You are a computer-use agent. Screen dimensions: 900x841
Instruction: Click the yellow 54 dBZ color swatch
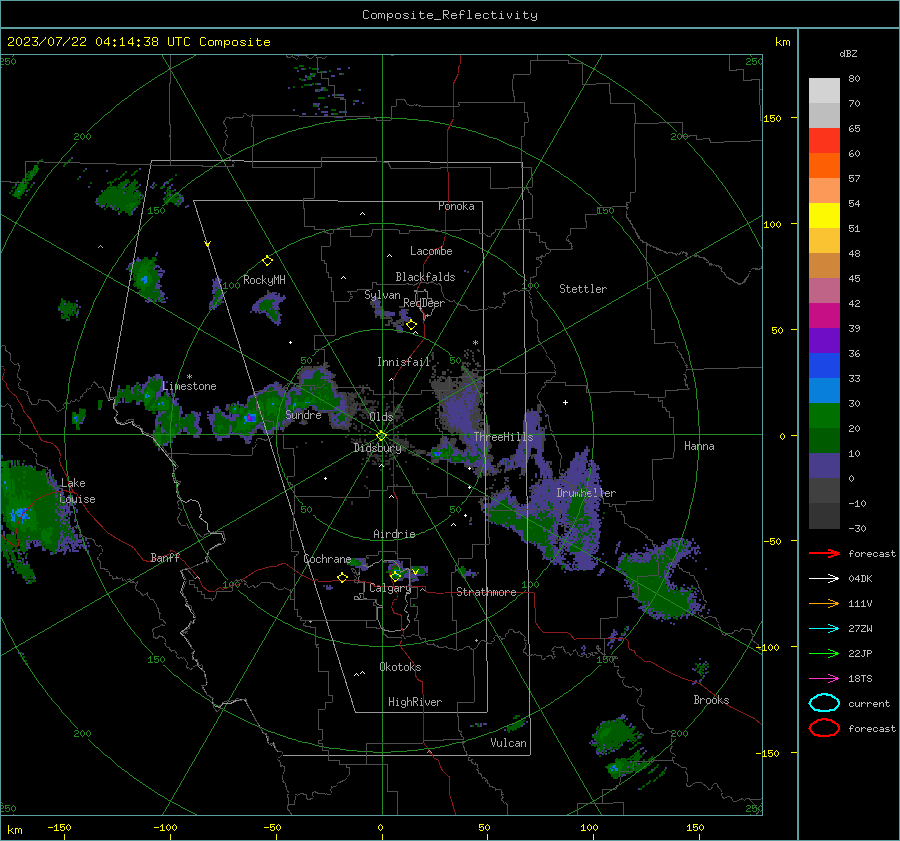[824, 215]
